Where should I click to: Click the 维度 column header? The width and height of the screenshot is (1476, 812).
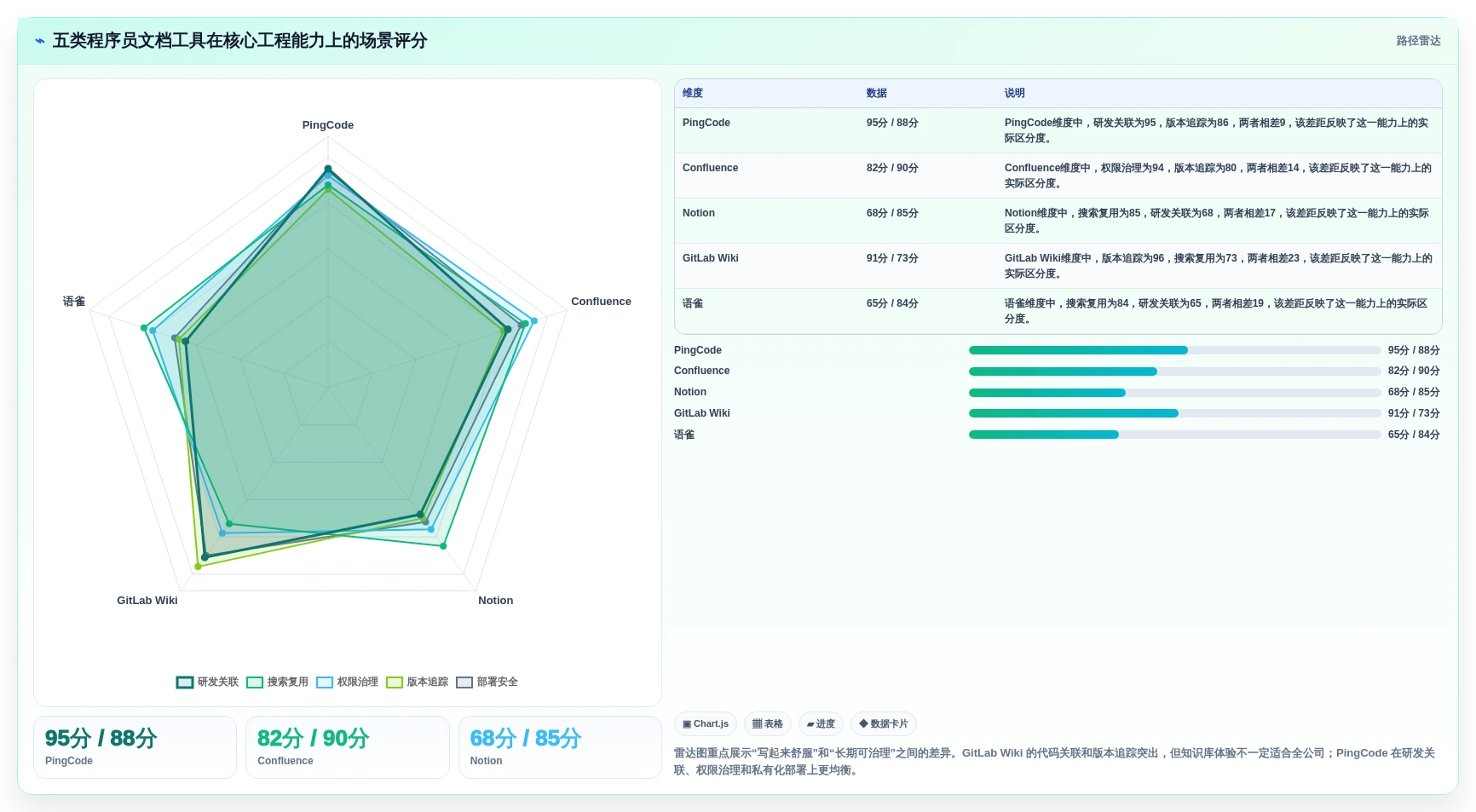click(x=693, y=93)
